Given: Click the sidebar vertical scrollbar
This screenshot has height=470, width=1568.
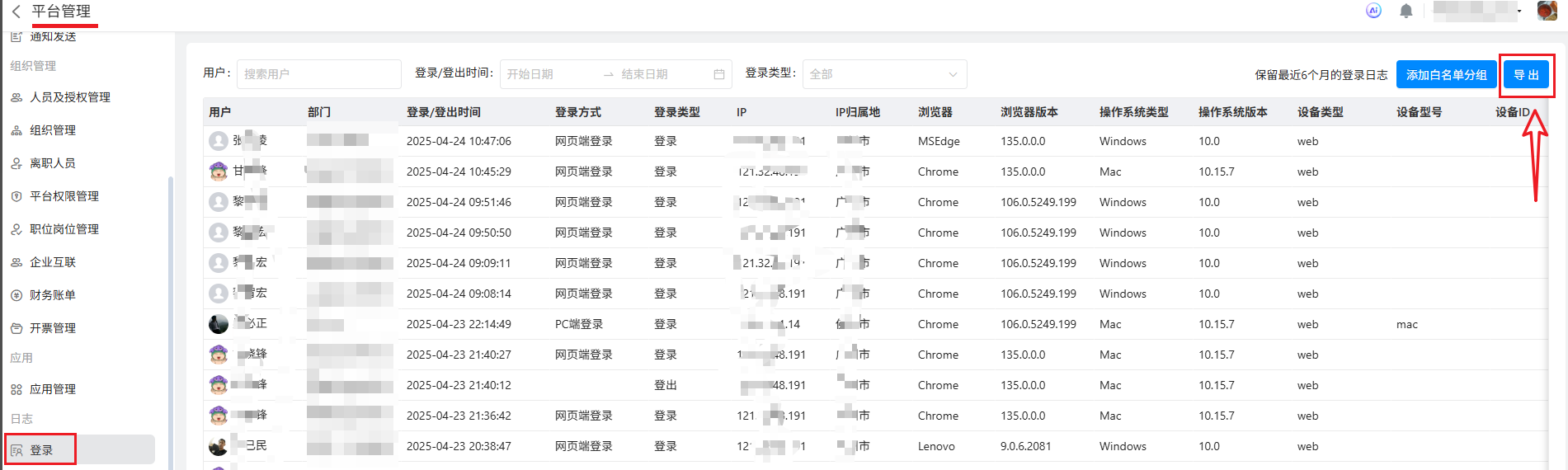Looking at the screenshot, I should [171, 313].
